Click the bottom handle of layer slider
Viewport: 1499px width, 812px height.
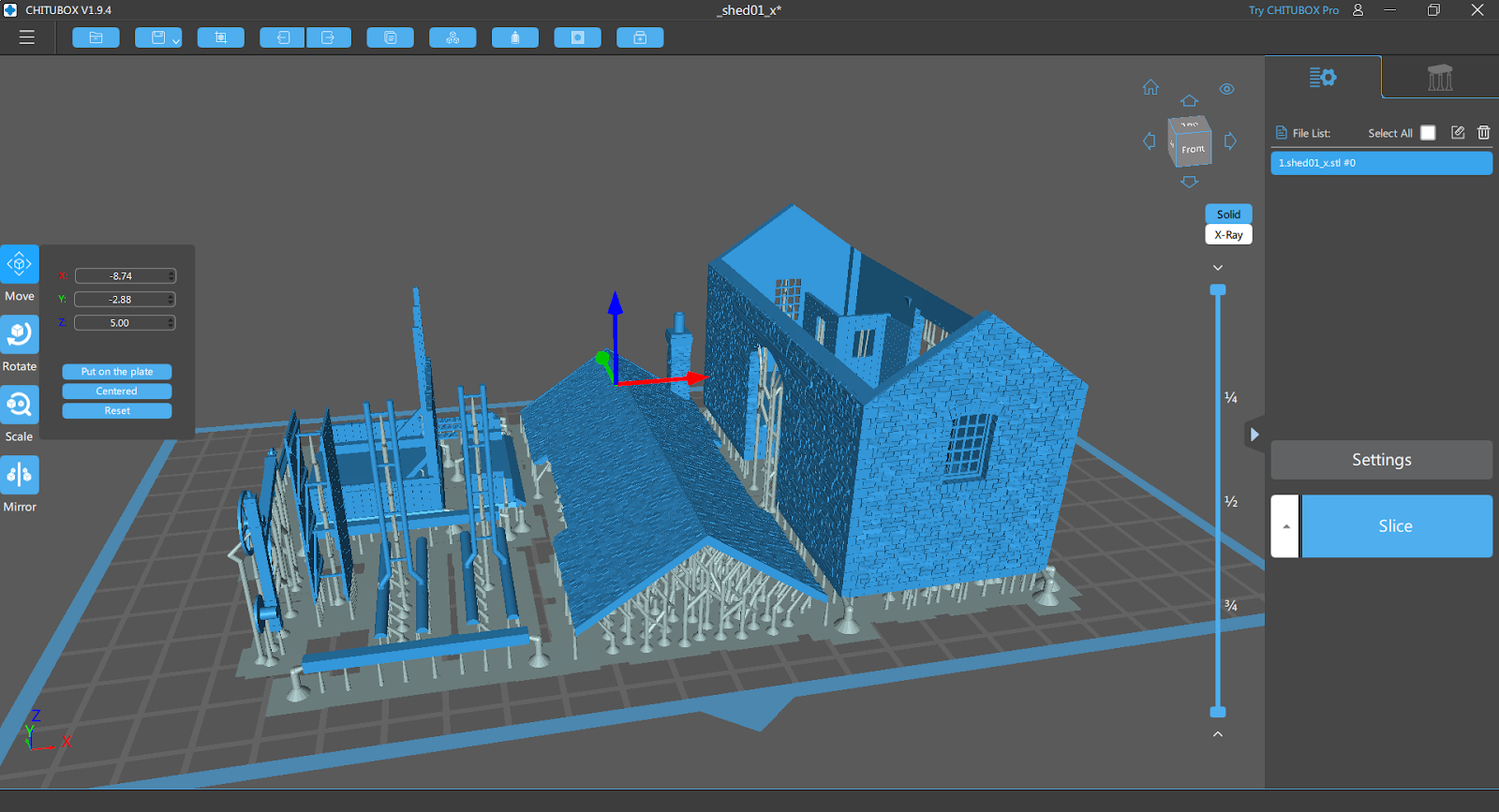1218,712
